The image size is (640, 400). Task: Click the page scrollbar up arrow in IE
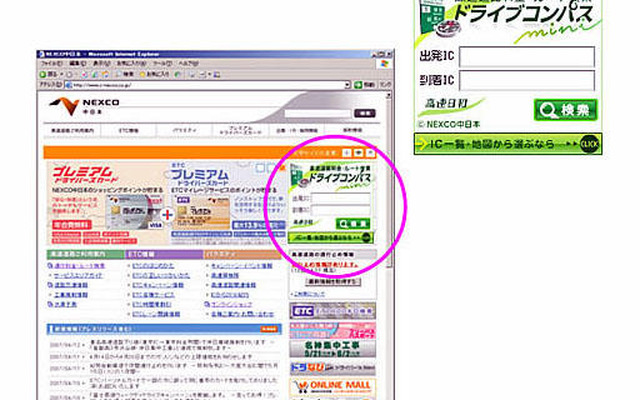(388, 95)
